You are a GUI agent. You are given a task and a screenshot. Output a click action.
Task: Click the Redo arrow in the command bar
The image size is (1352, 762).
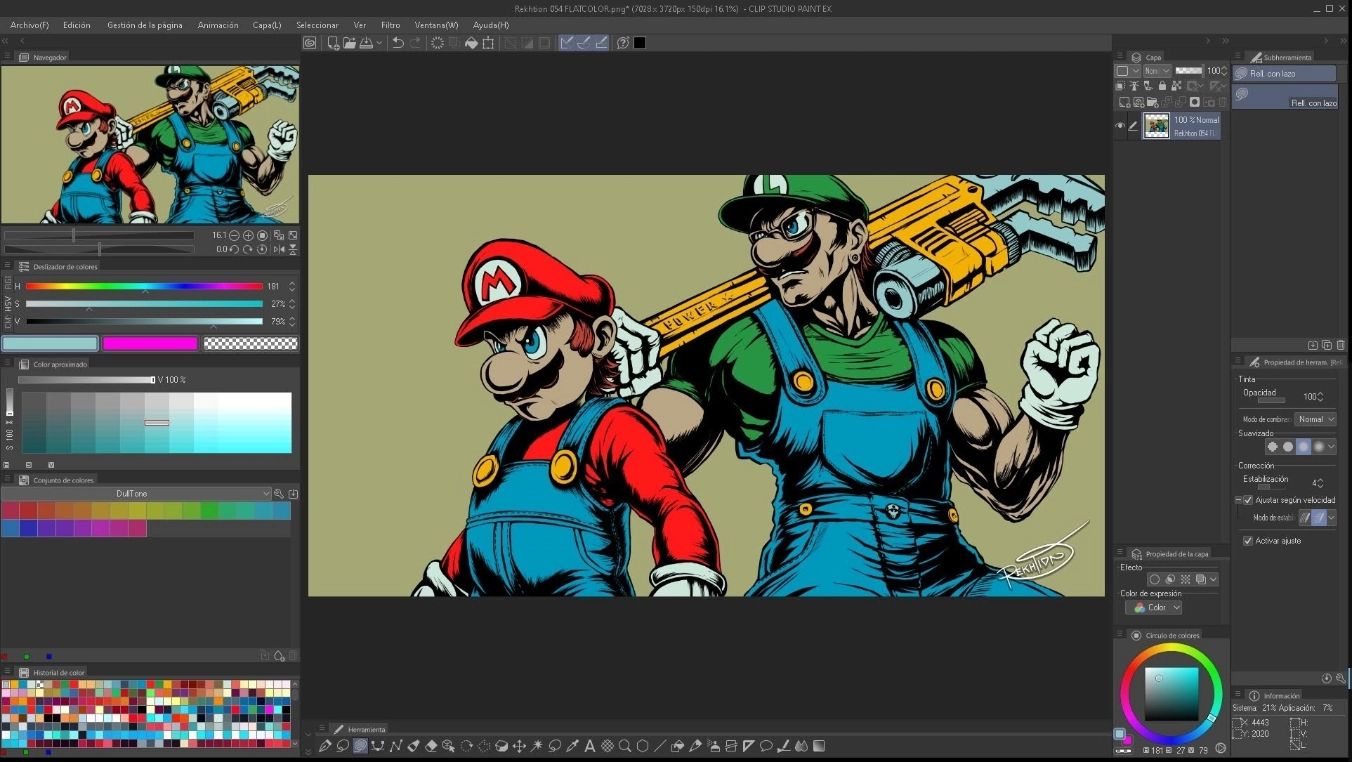(x=416, y=43)
